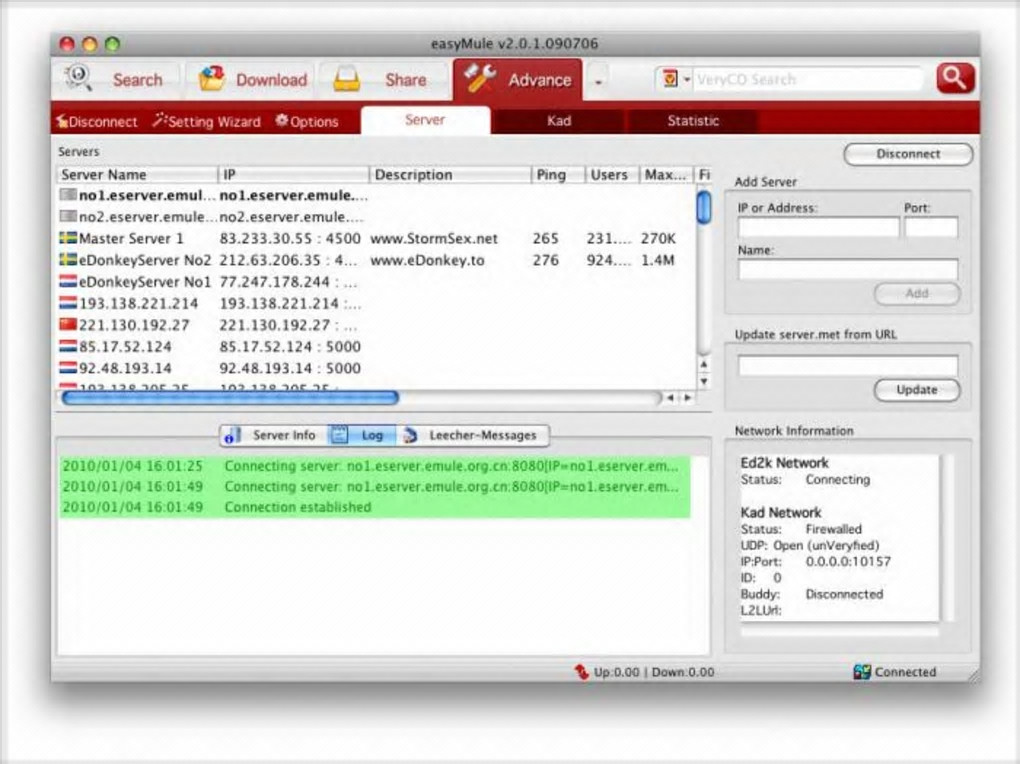
Task: Click the Master Server 1 flag icon
Action: click(68, 238)
